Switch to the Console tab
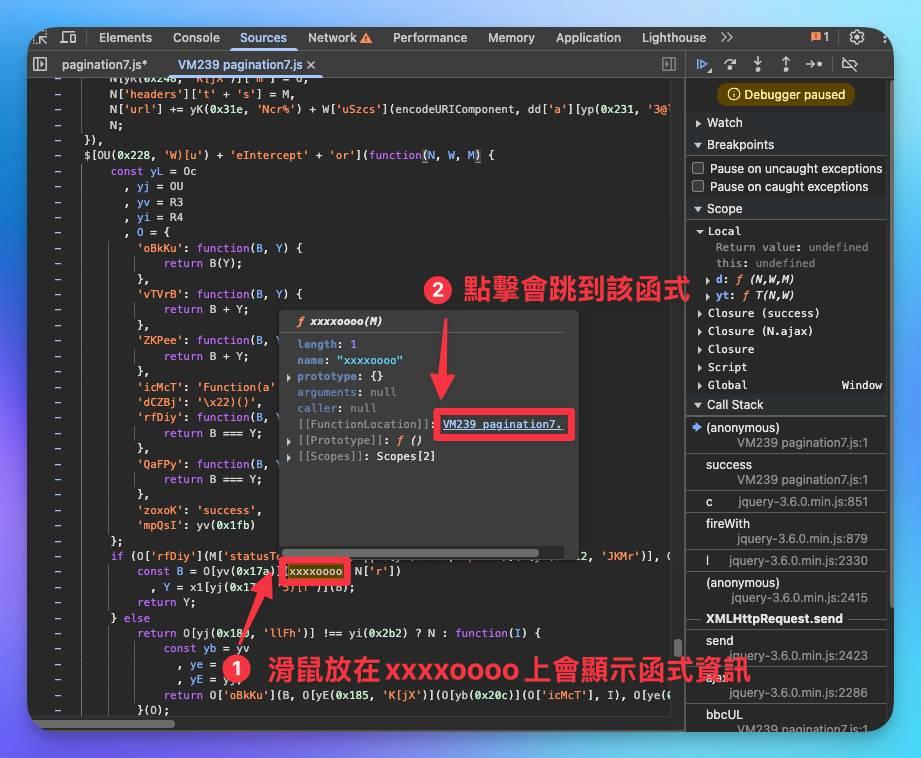The height and width of the screenshot is (758, 921). (196, 38)
